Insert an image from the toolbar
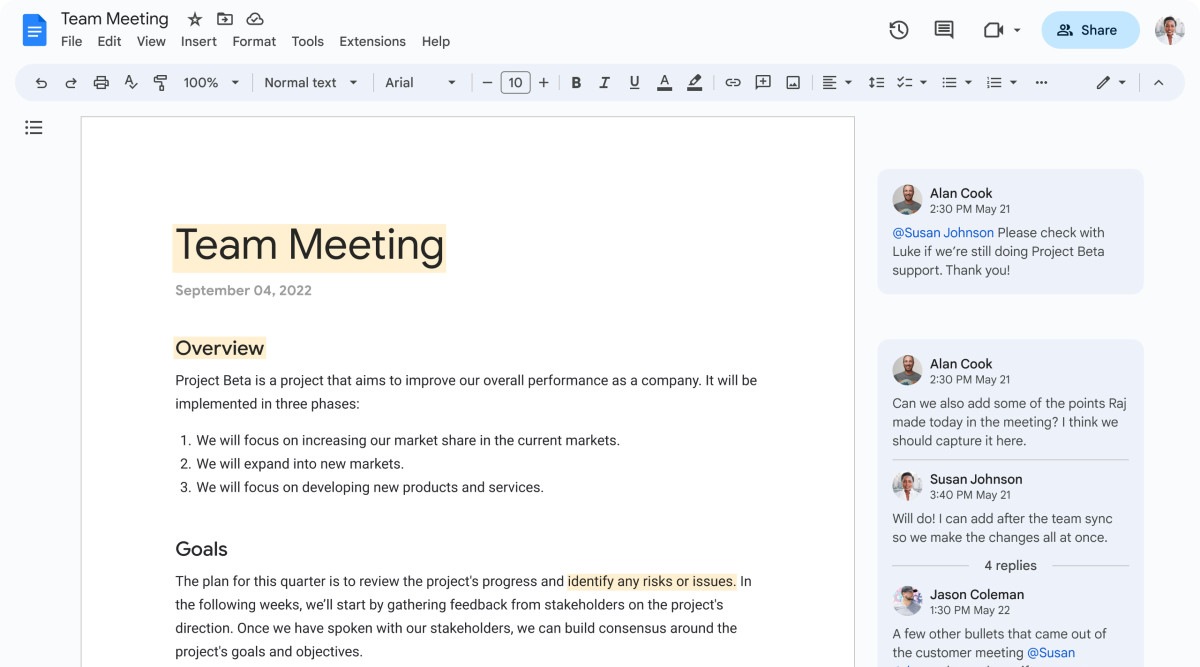 (x=792, y=82)
